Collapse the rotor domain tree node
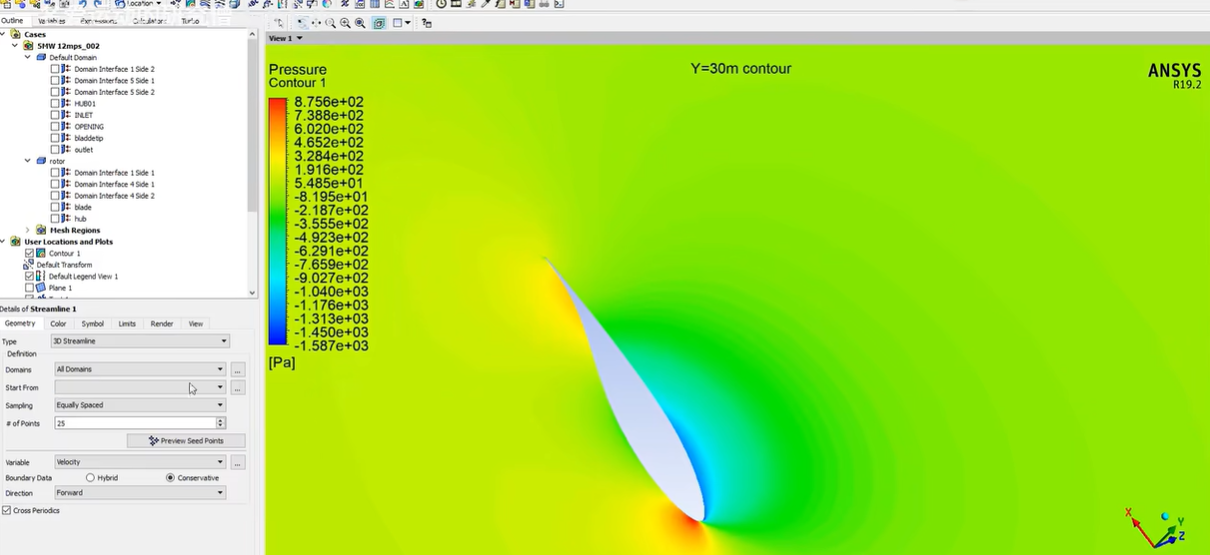 (x=28, y=161)
